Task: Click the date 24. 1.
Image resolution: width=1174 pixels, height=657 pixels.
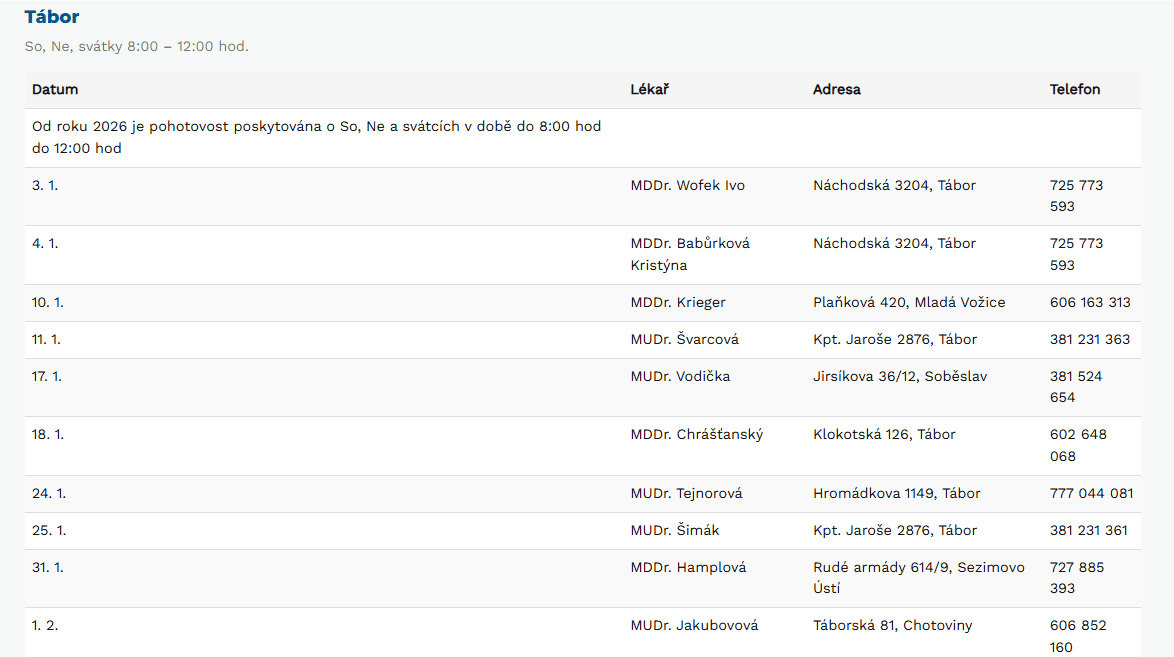Action: [x=48, y=493]
